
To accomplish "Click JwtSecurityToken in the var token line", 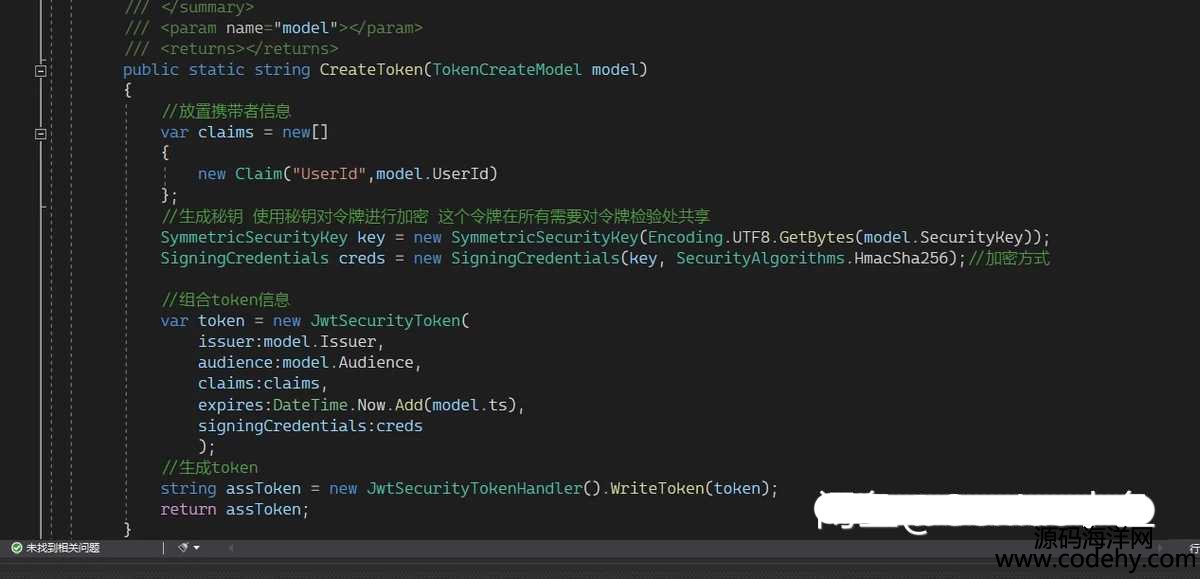I will coord(385,321).
